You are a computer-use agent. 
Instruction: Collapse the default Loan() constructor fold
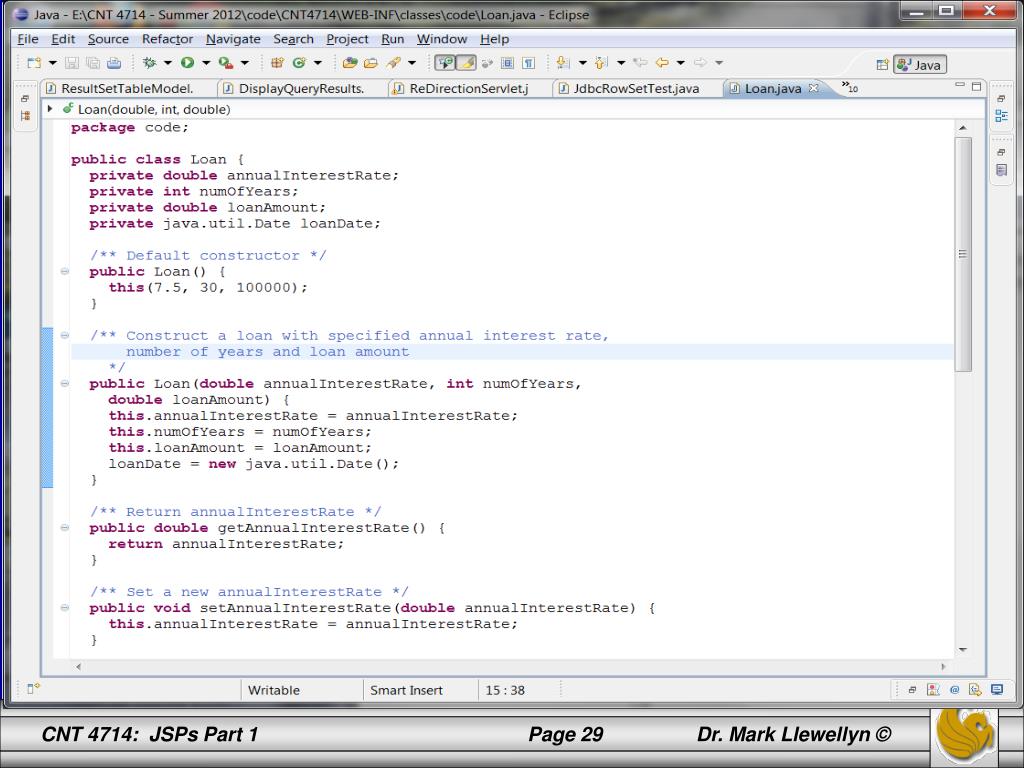(x=65, y=272)
